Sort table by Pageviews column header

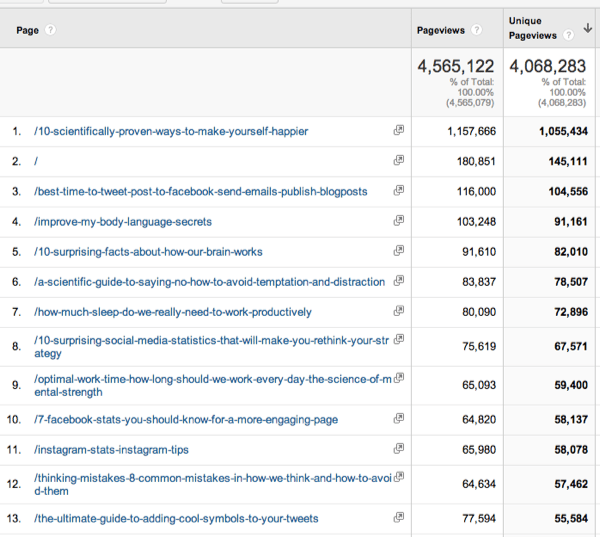(441, 30)
